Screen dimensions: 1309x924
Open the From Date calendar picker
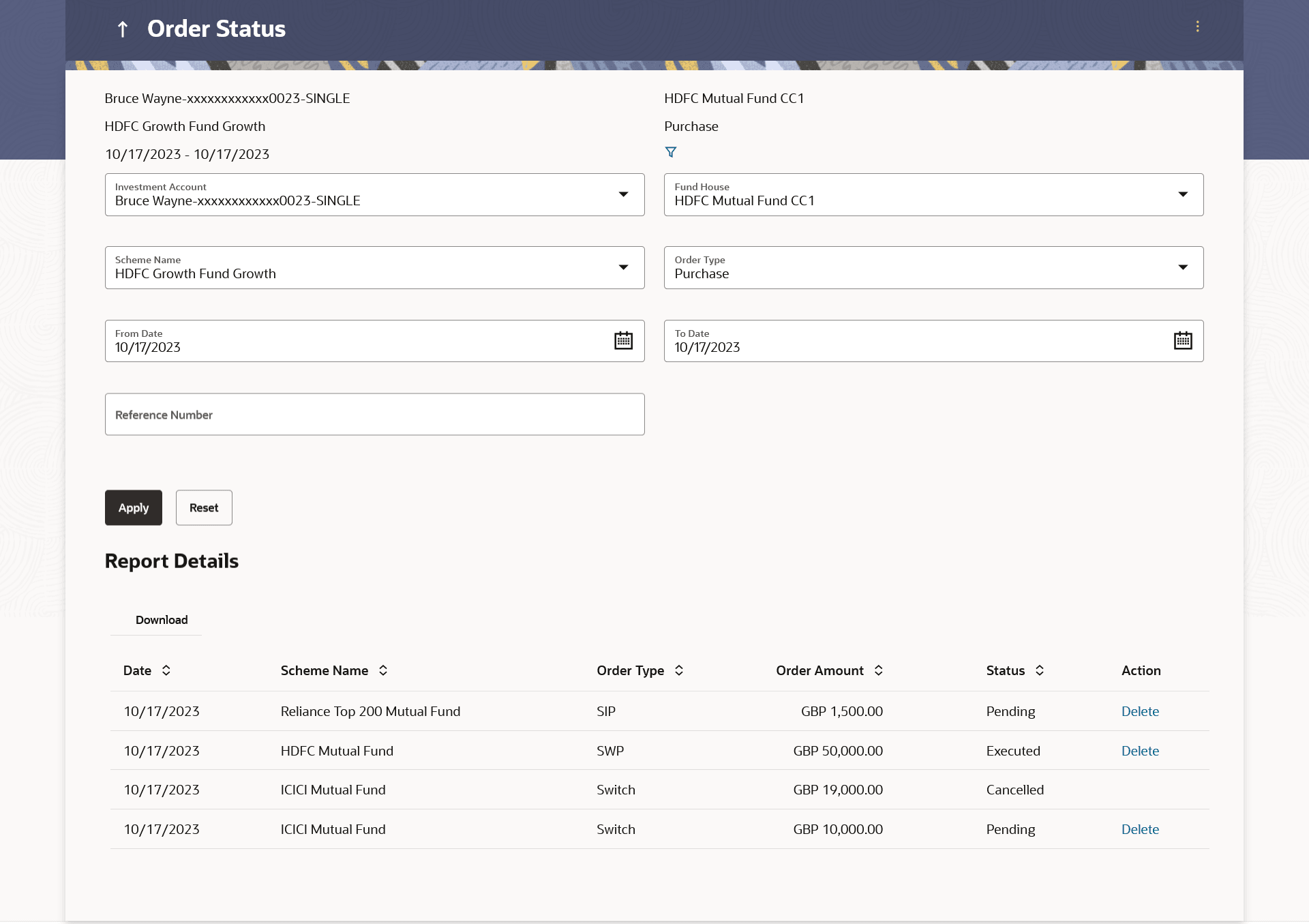(x=623, y=341)
